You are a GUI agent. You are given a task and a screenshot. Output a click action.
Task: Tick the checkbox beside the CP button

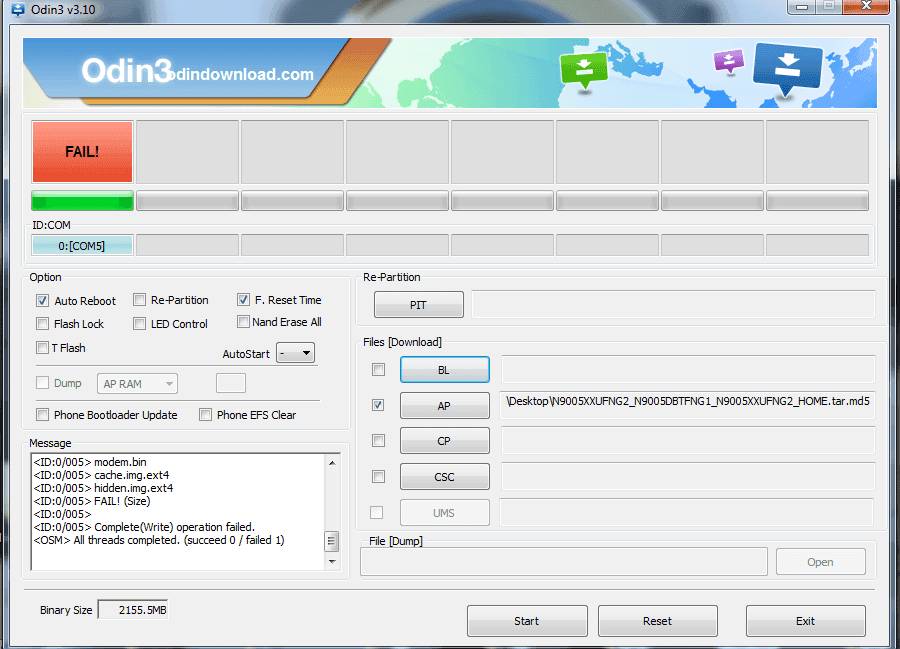378,441
